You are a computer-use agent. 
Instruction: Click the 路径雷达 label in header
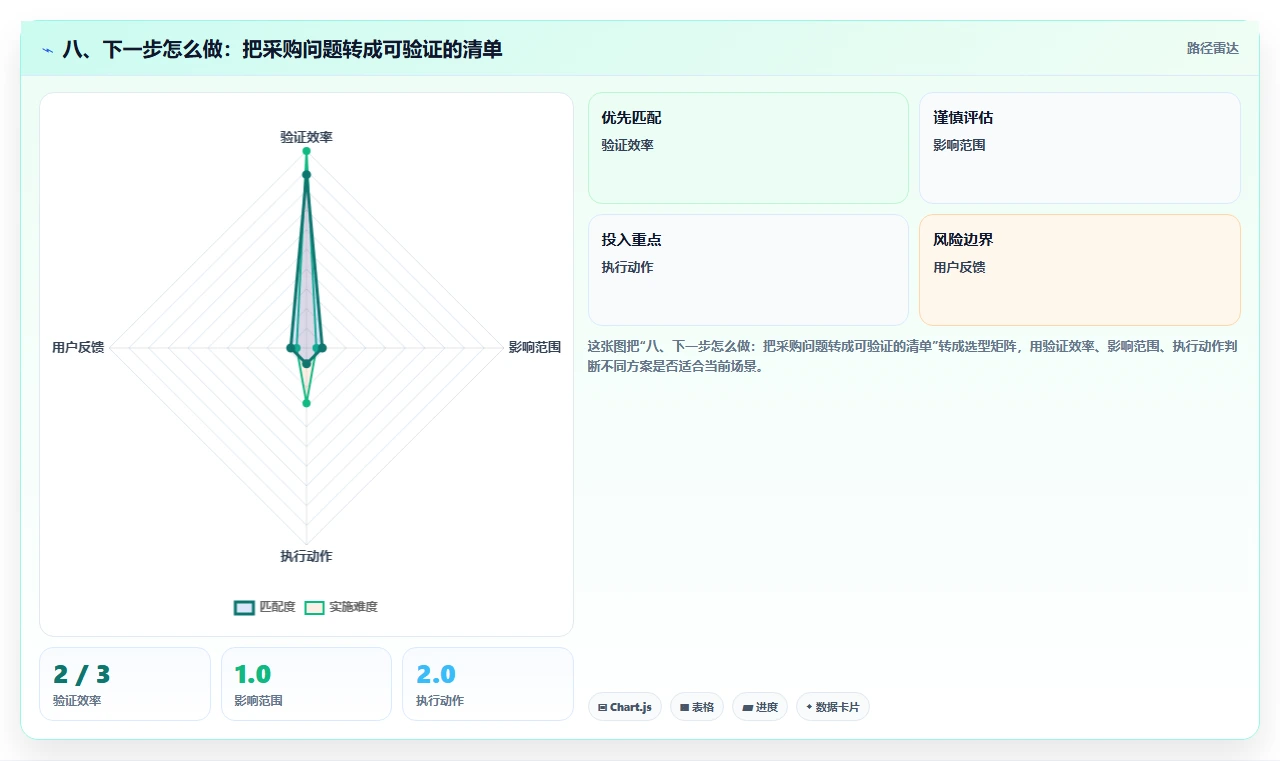(x=1212, y=48)
